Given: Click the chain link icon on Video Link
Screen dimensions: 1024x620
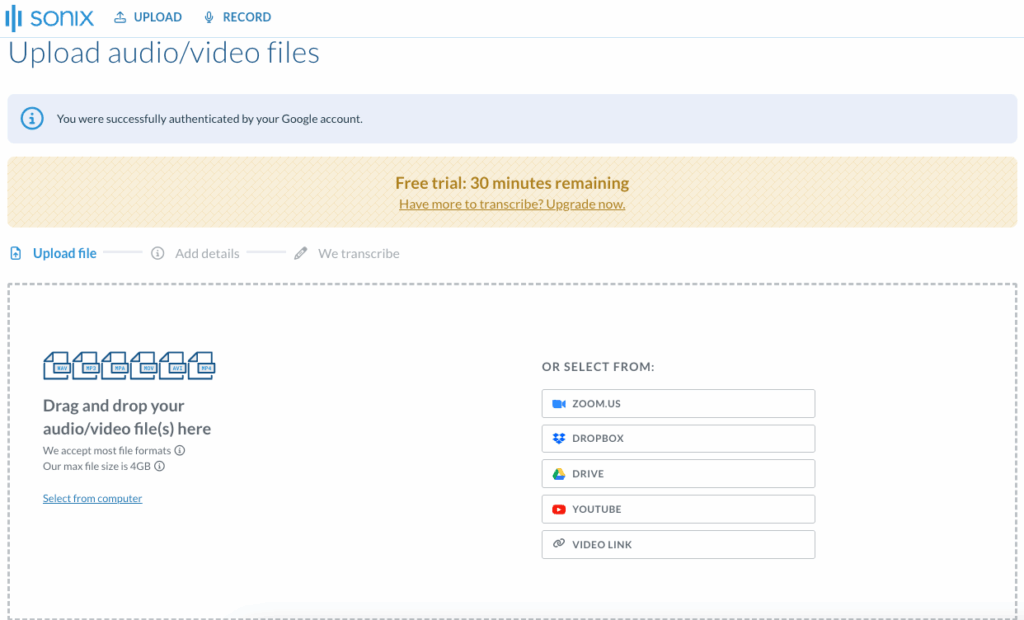Looking at the screenshot, I should [560, 543].
